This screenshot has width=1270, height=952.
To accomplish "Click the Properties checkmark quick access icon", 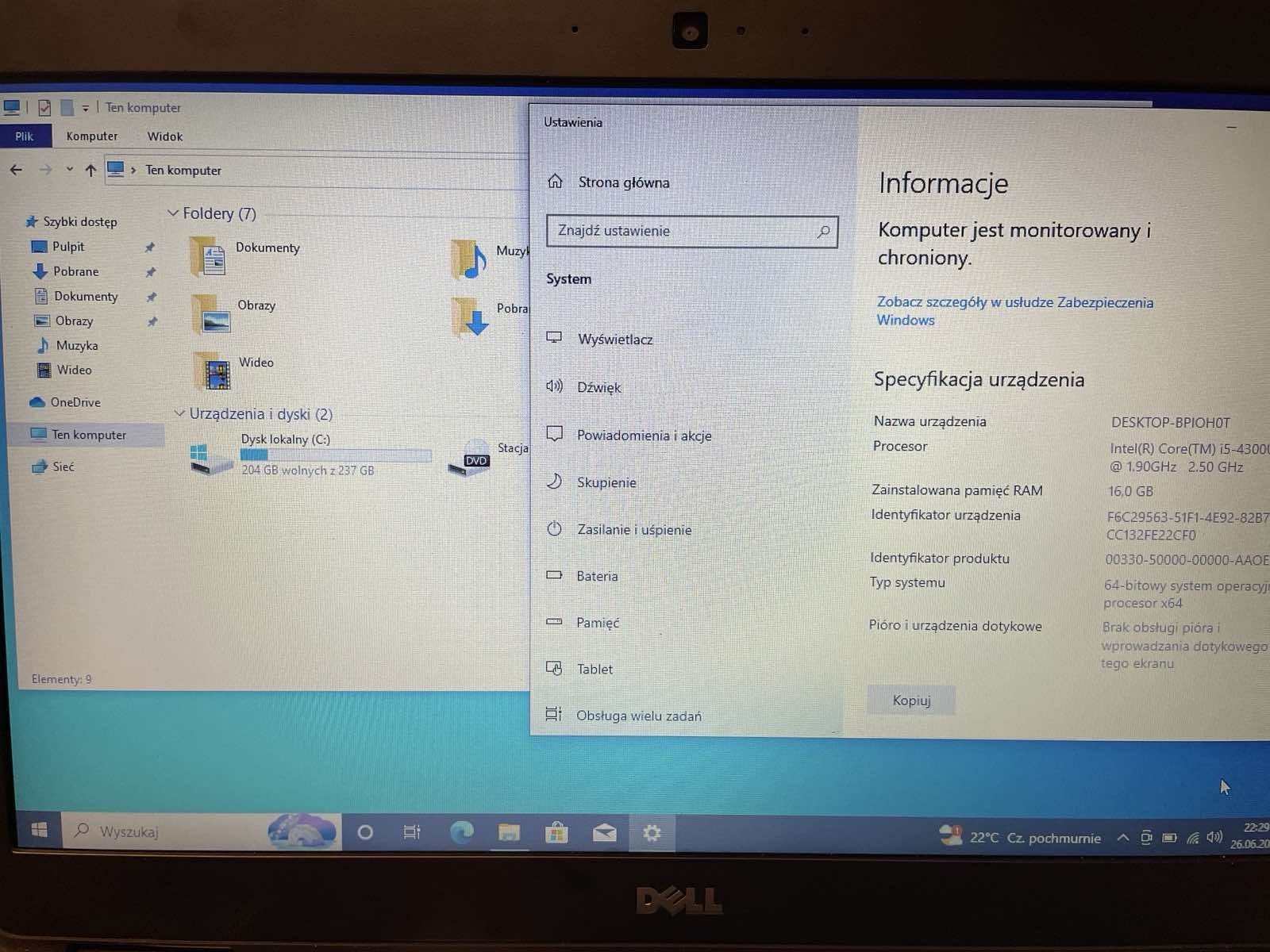I will pos(44,107).
